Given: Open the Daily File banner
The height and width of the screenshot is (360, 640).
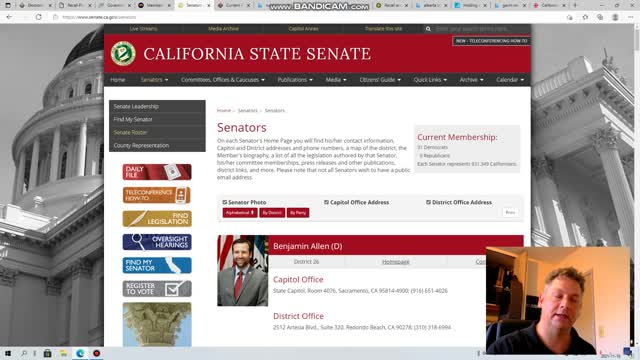Looking at the screenshot, I should [157, 172].
